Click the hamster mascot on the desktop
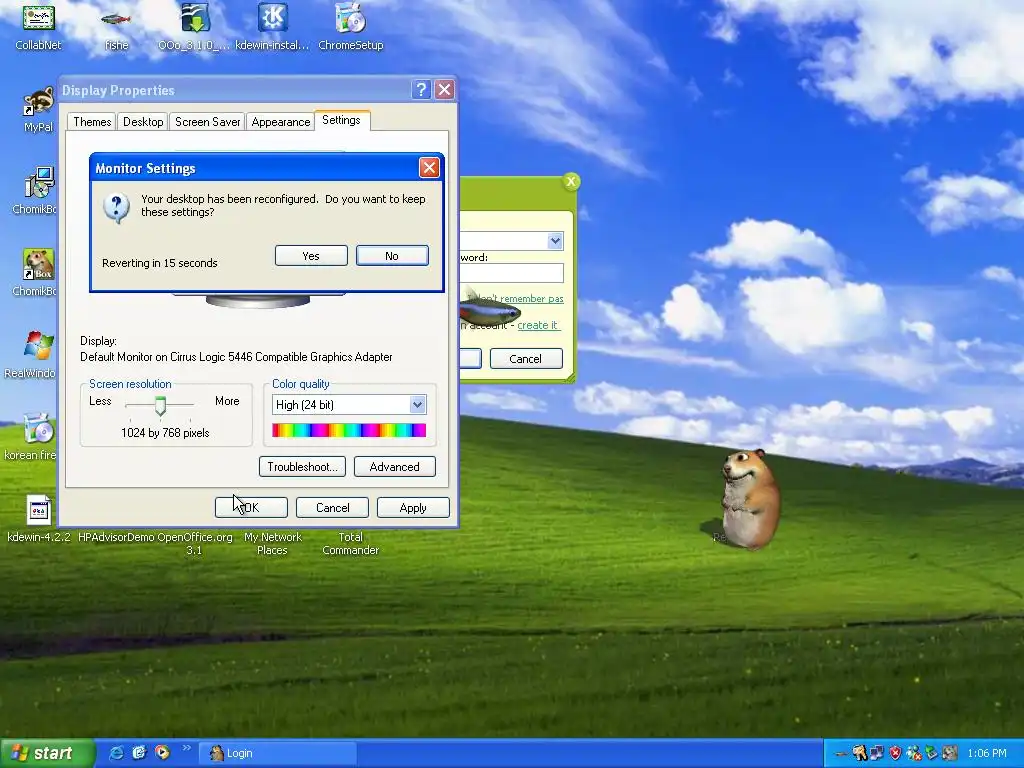 pos(749,499)
